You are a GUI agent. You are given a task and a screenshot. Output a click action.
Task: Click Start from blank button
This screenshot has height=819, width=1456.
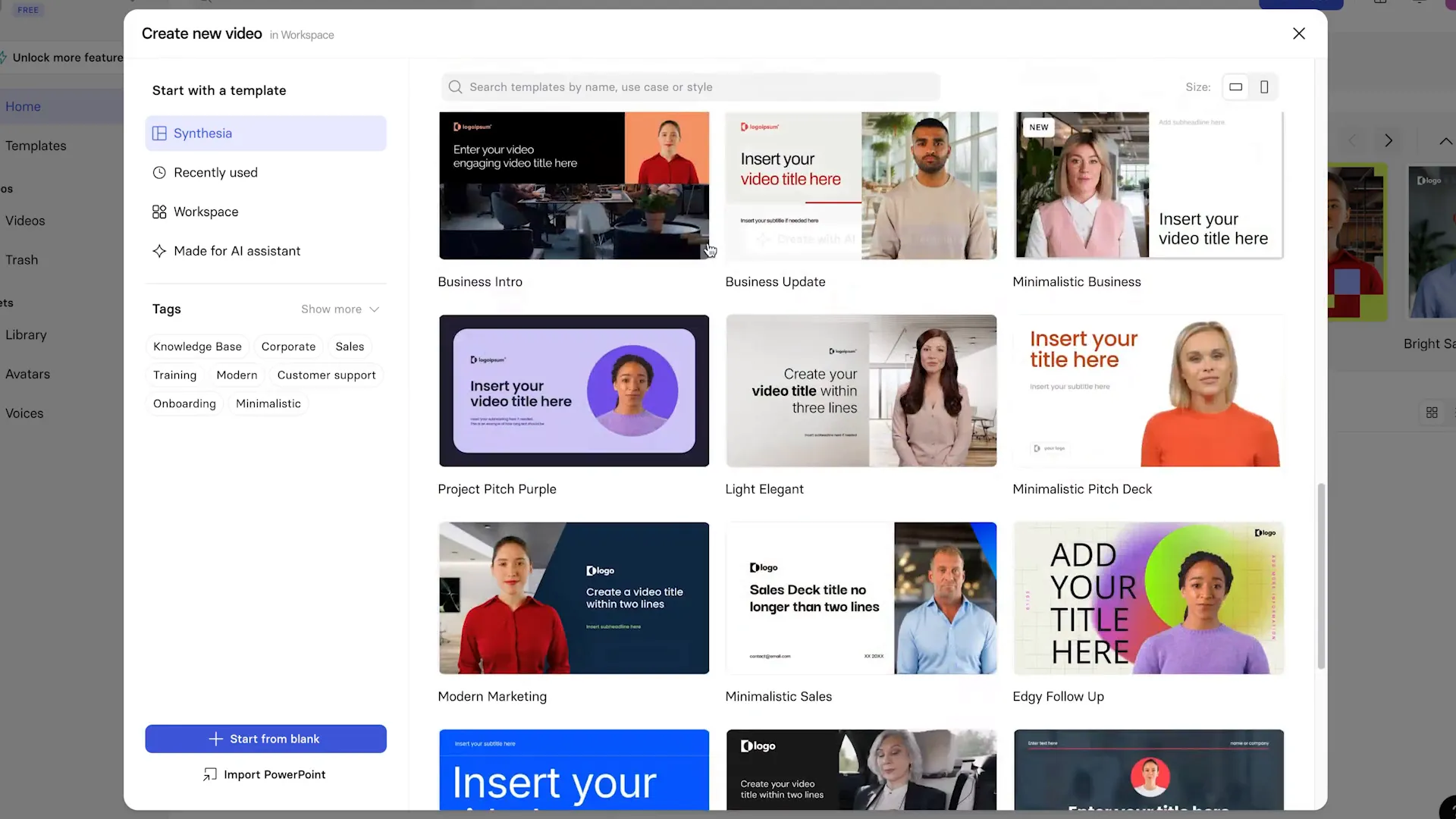click(x=266, y=739)
